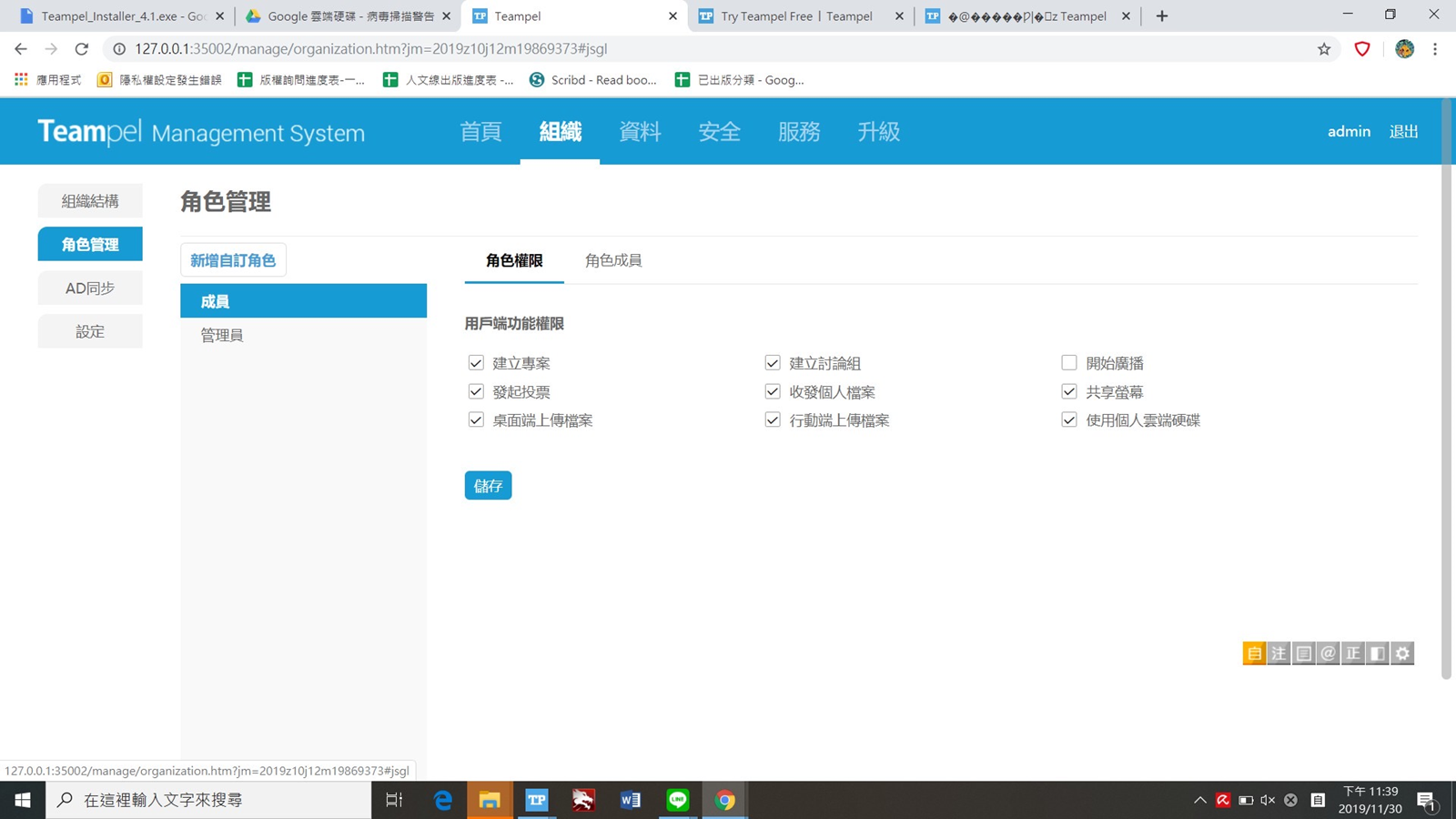This screenshot has height=819, width=1456.
Task: Show hidden system tray icons
Action: pos(1200,800)
